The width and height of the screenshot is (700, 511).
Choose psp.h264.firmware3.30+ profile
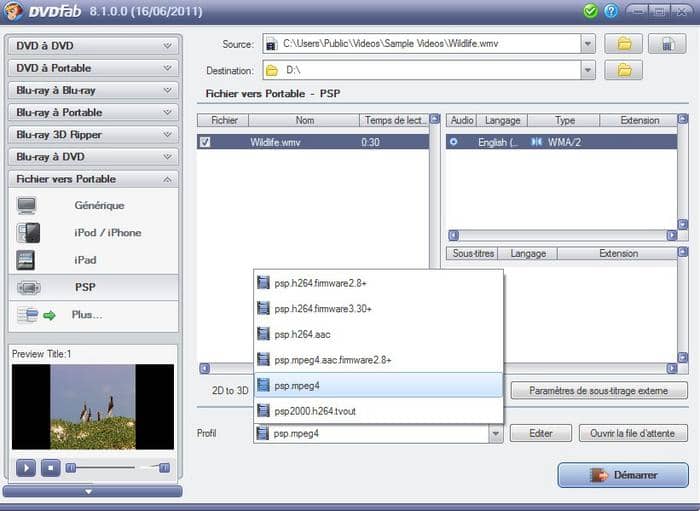(x=379, y=308)
